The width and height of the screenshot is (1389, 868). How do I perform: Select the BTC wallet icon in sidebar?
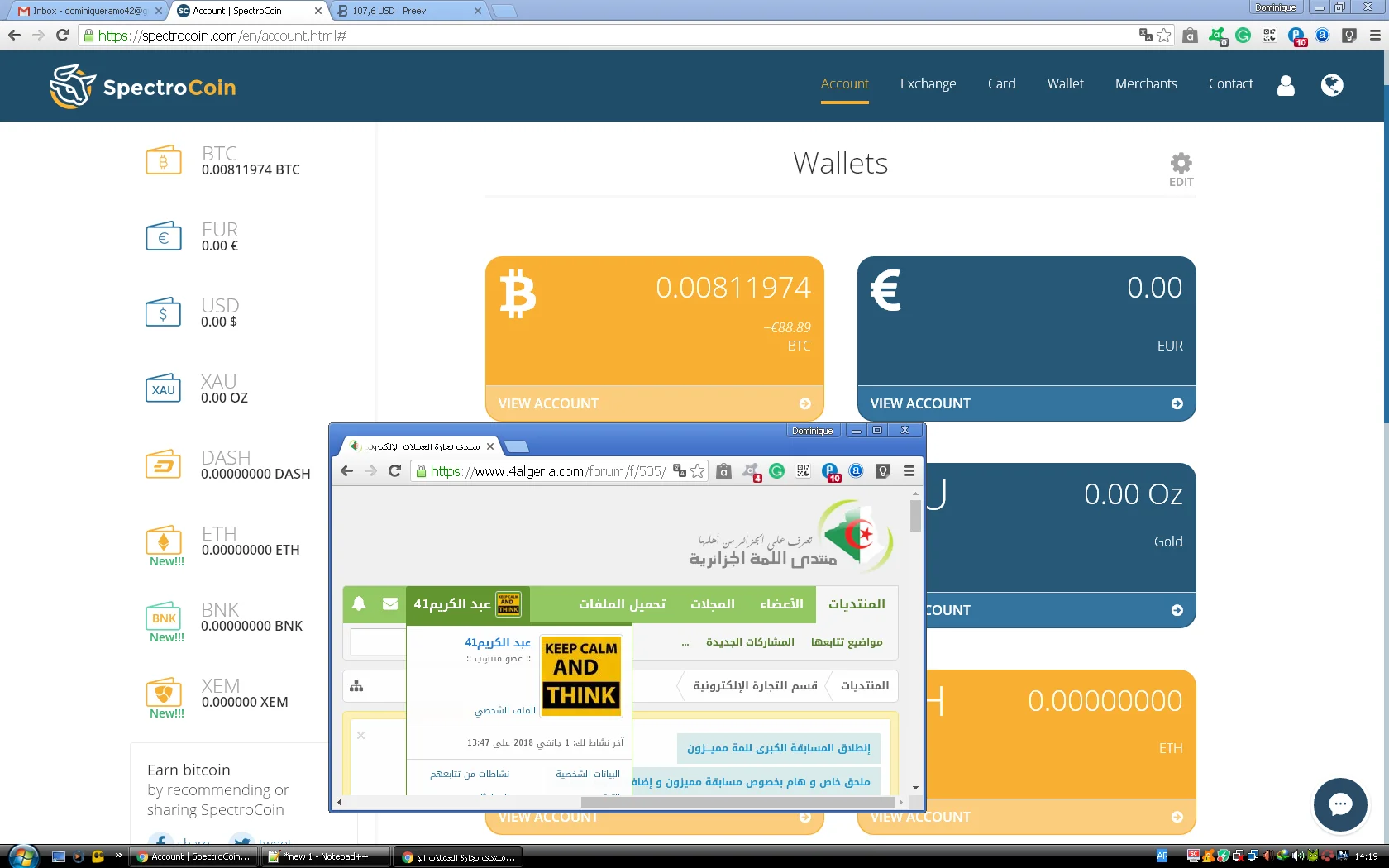click(x=164, y=161)
